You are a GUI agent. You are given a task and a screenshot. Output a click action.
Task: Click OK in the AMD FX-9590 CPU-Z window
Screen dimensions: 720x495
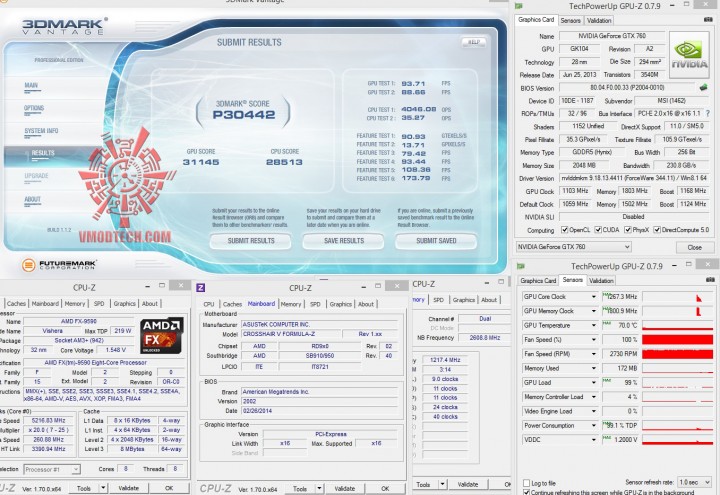pyautogui.click(x=169, y=488)
